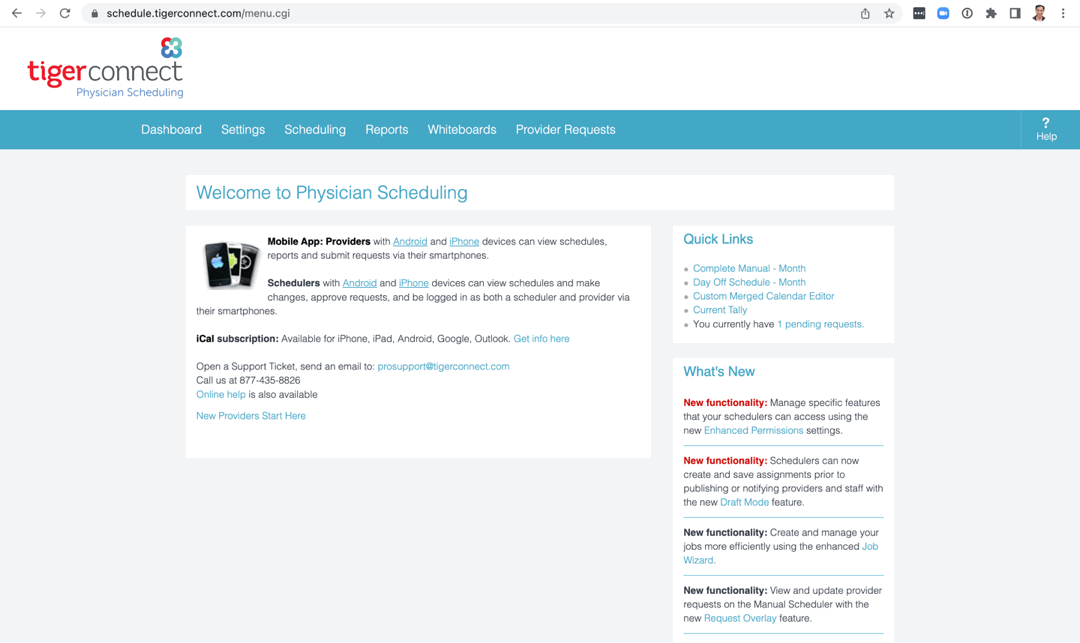Open the Request Overlay link
The image size is (1080, 643).
click(x=740, y=618)
